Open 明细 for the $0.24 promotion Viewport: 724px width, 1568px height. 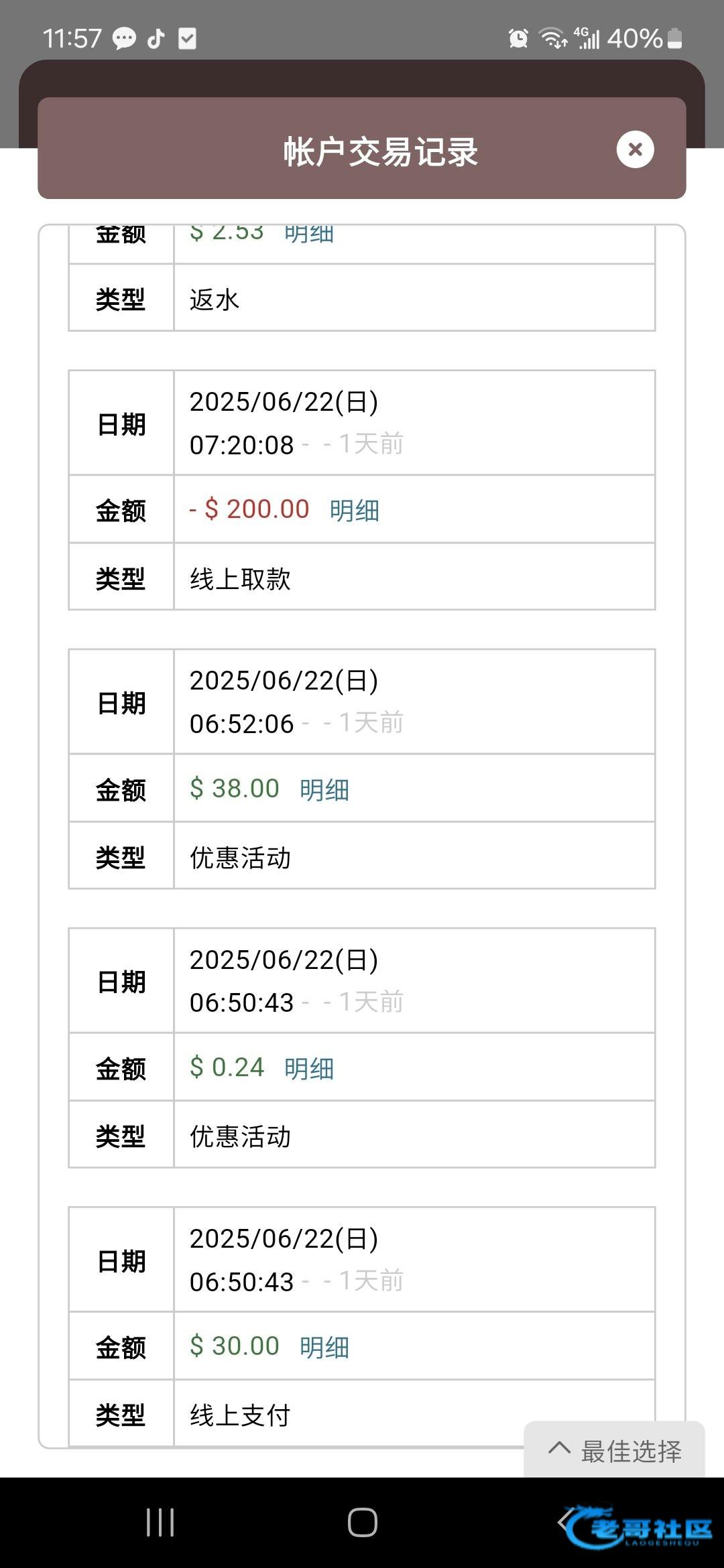pyautogui.click(x=309, y=1069)
